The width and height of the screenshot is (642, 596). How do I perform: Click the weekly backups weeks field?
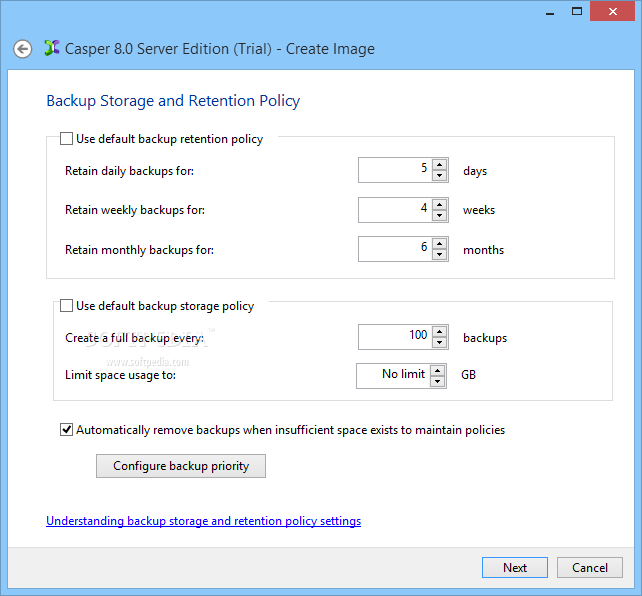(395, 210)
